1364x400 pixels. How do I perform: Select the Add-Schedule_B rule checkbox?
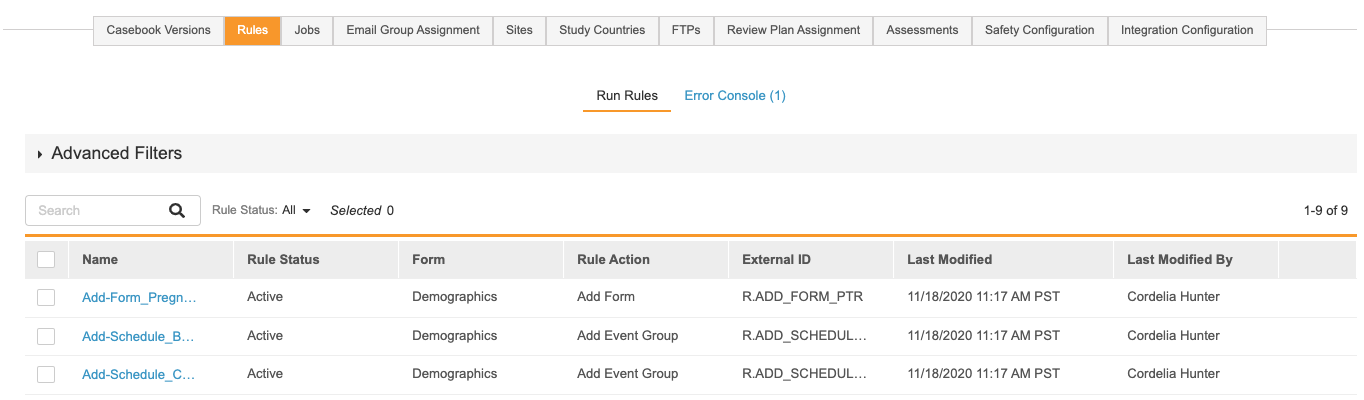click(46, 336)
